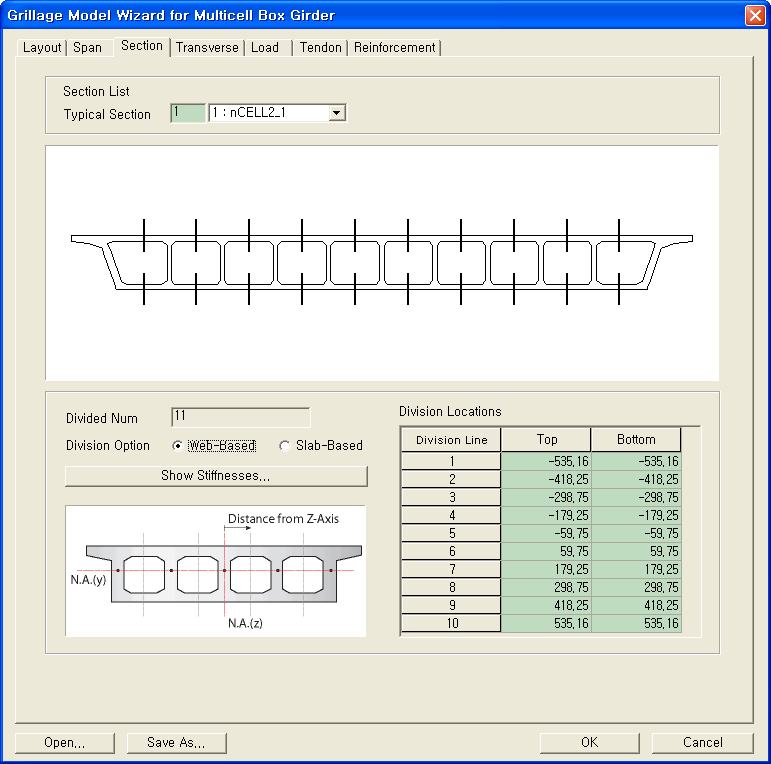
Task: Open the Load tab
Action: click(x=265, y=48)
